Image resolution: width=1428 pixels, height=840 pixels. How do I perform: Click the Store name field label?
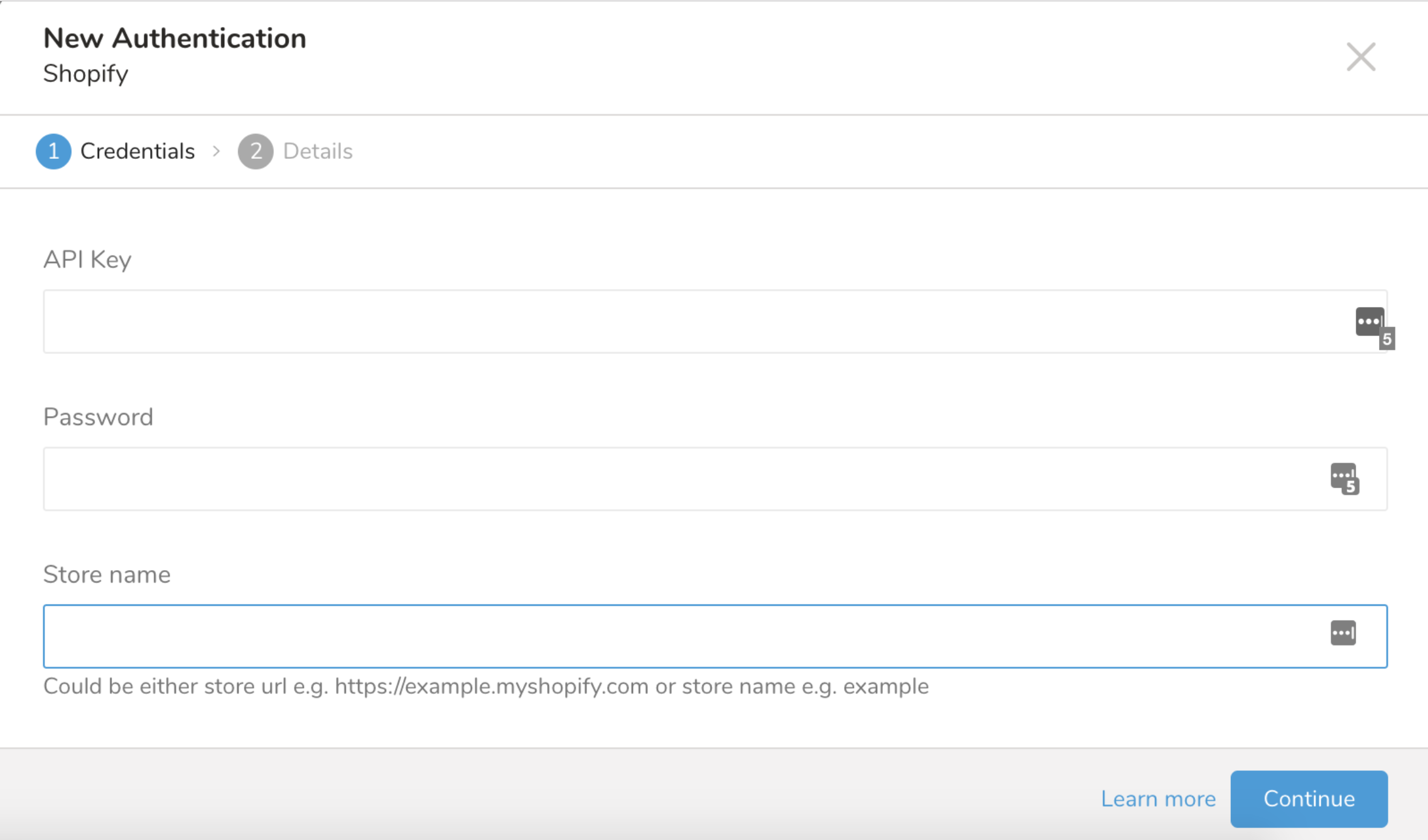pyautogui.click(x=107, y=574)
